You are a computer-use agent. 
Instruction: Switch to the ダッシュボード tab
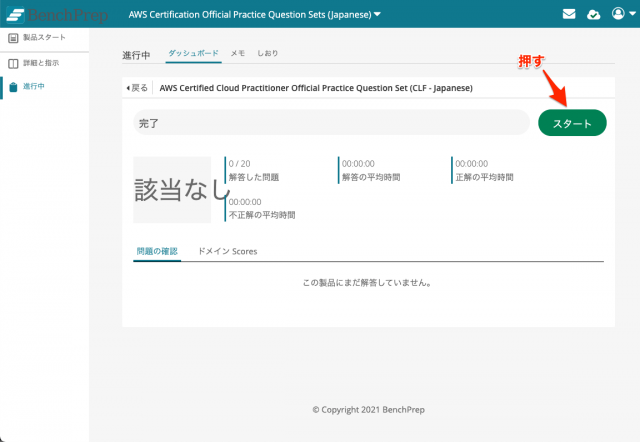coord(193,53)
